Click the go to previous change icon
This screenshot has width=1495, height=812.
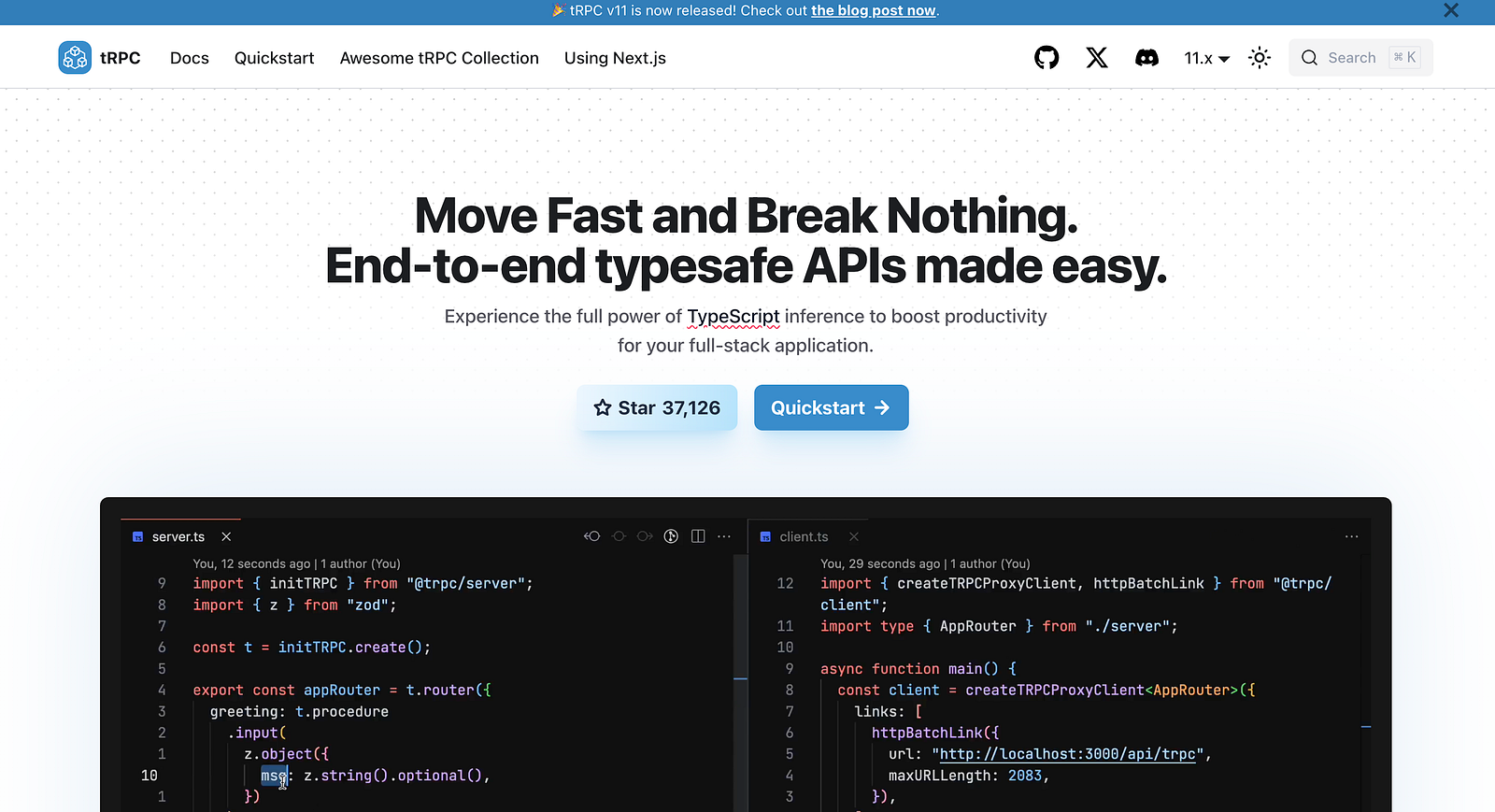[x=591, y=536]
